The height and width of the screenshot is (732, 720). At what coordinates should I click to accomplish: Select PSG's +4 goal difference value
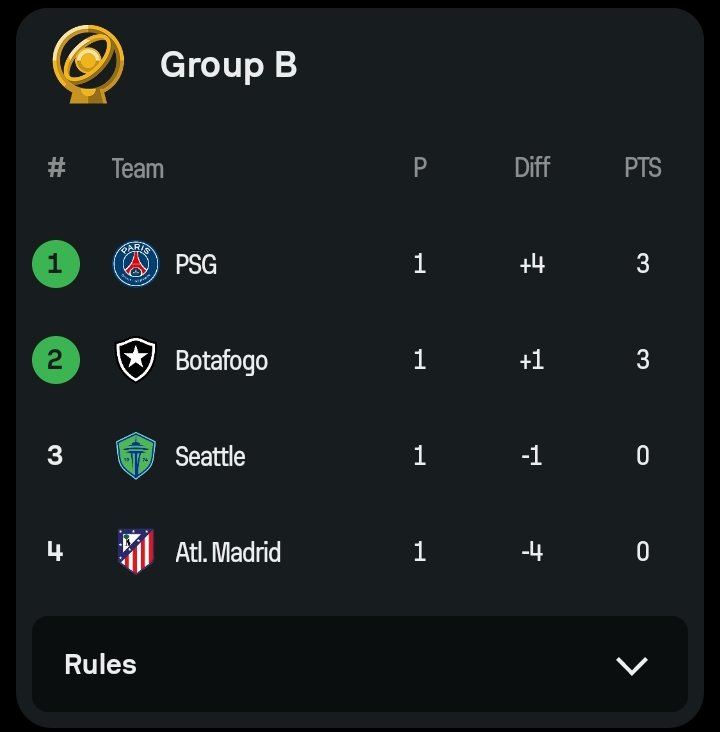[532, 264]
